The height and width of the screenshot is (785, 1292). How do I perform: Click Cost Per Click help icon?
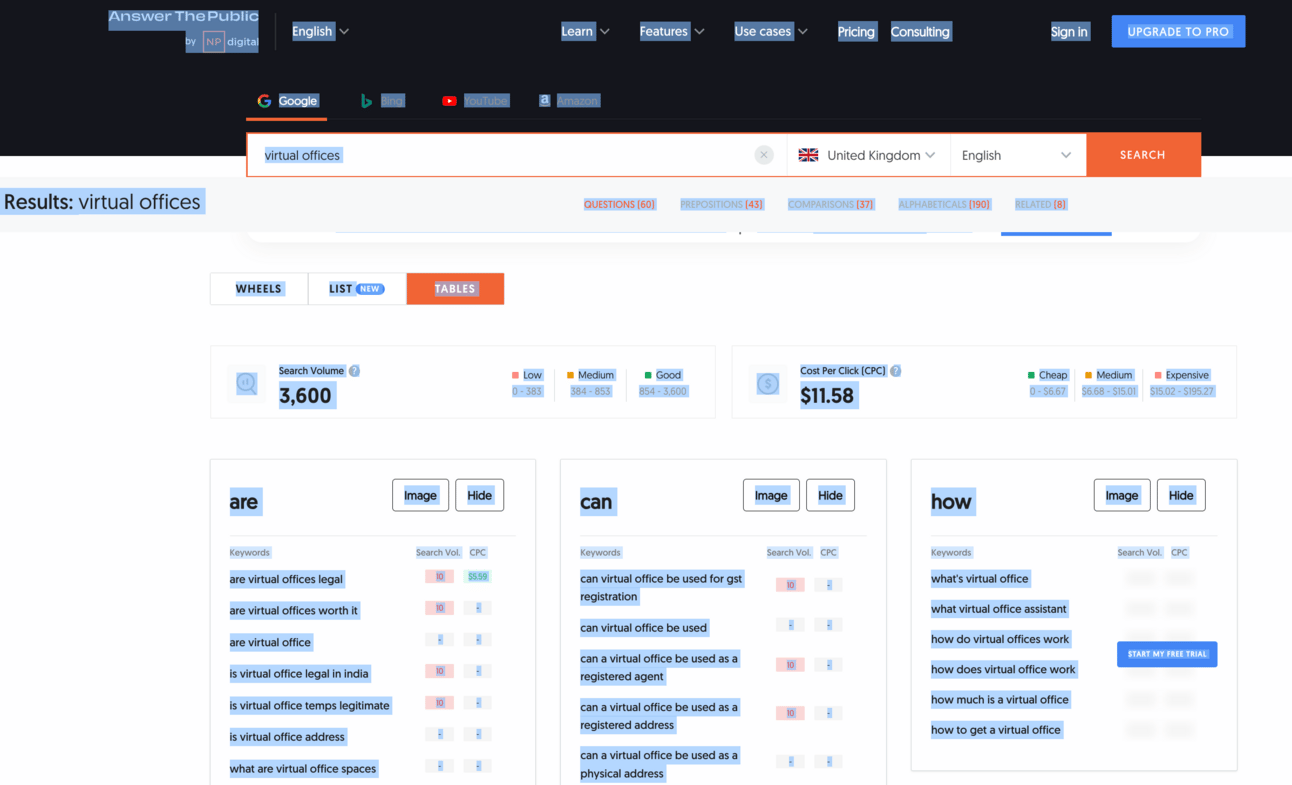point(895,371)
